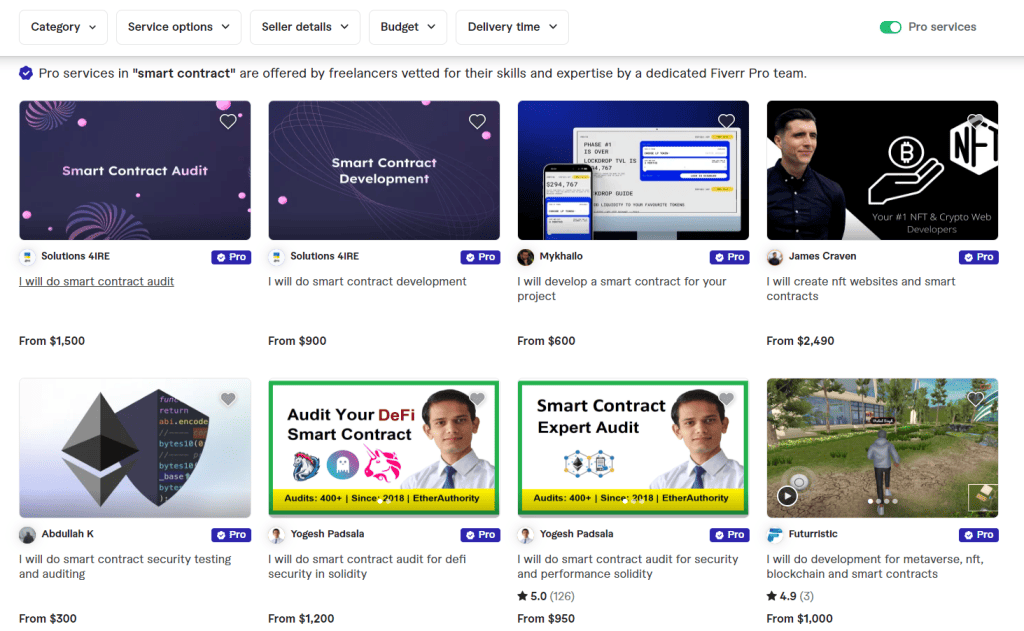Click Mykhailo's seller avatar
Screen dimensions: 1024x631
pyautogui.click(x=525, y=257)
